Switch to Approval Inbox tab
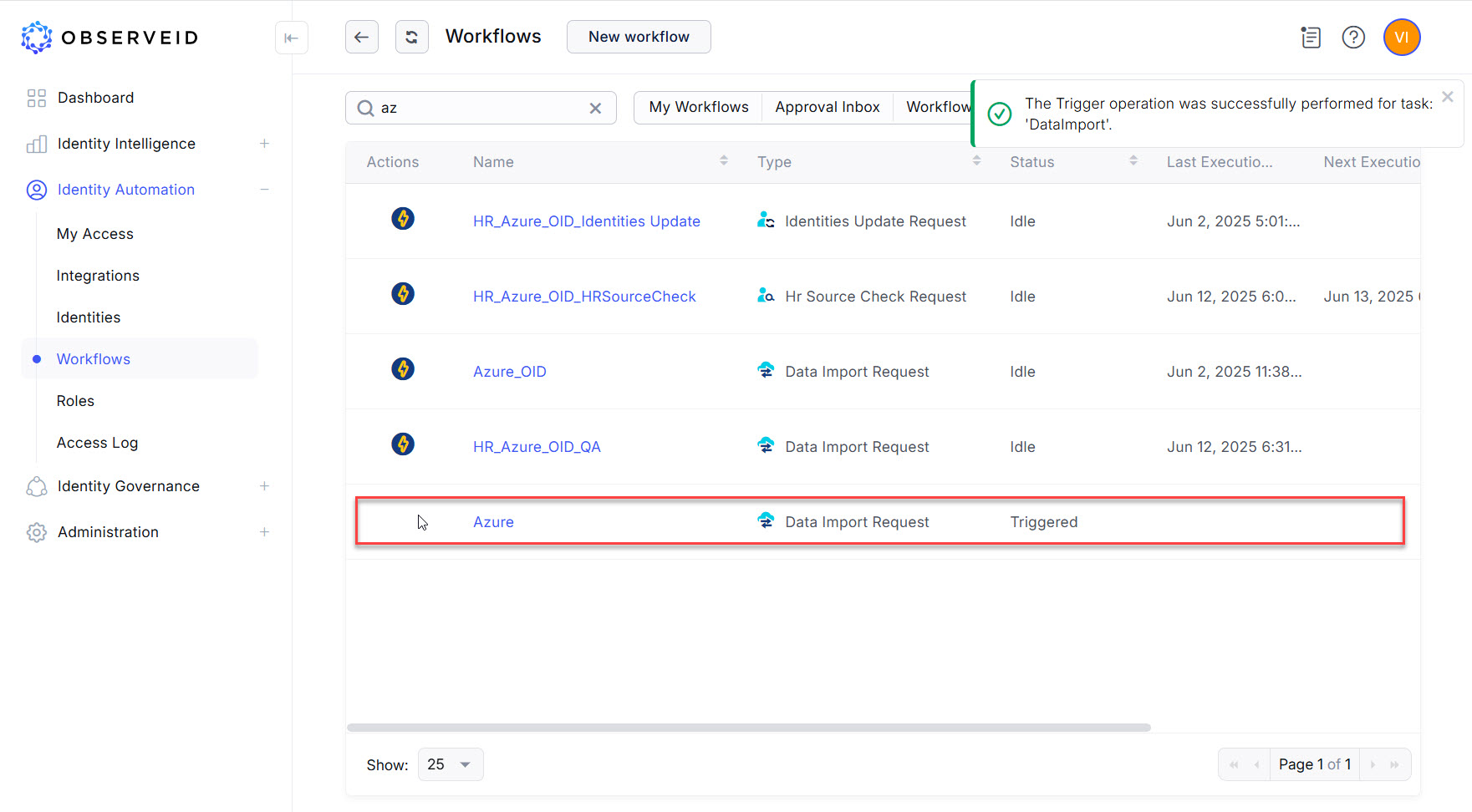 [827, 107]
